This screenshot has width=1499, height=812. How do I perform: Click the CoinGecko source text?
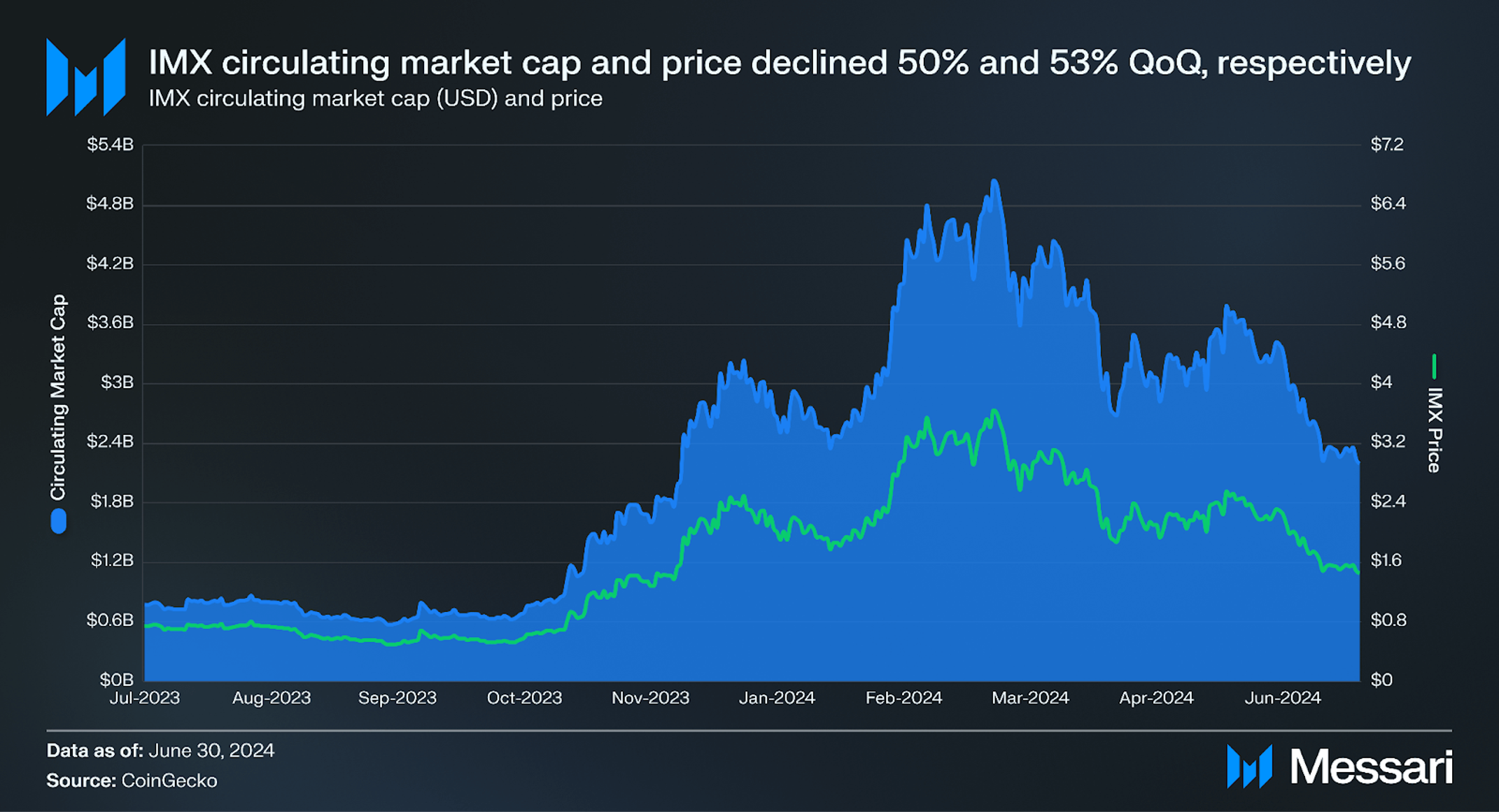coord(169,781)
